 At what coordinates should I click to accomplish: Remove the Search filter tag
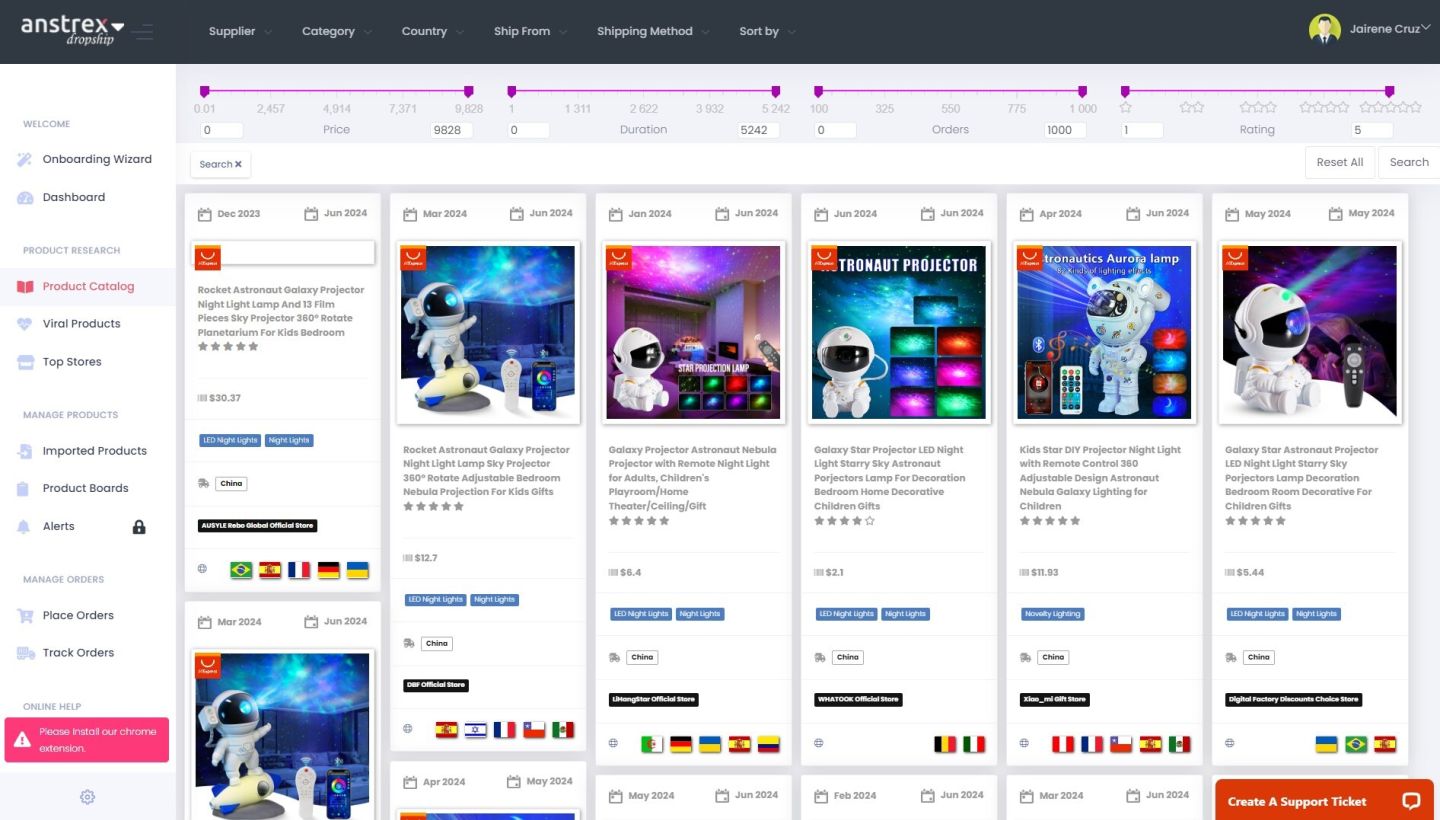click(x=238, y=164)
